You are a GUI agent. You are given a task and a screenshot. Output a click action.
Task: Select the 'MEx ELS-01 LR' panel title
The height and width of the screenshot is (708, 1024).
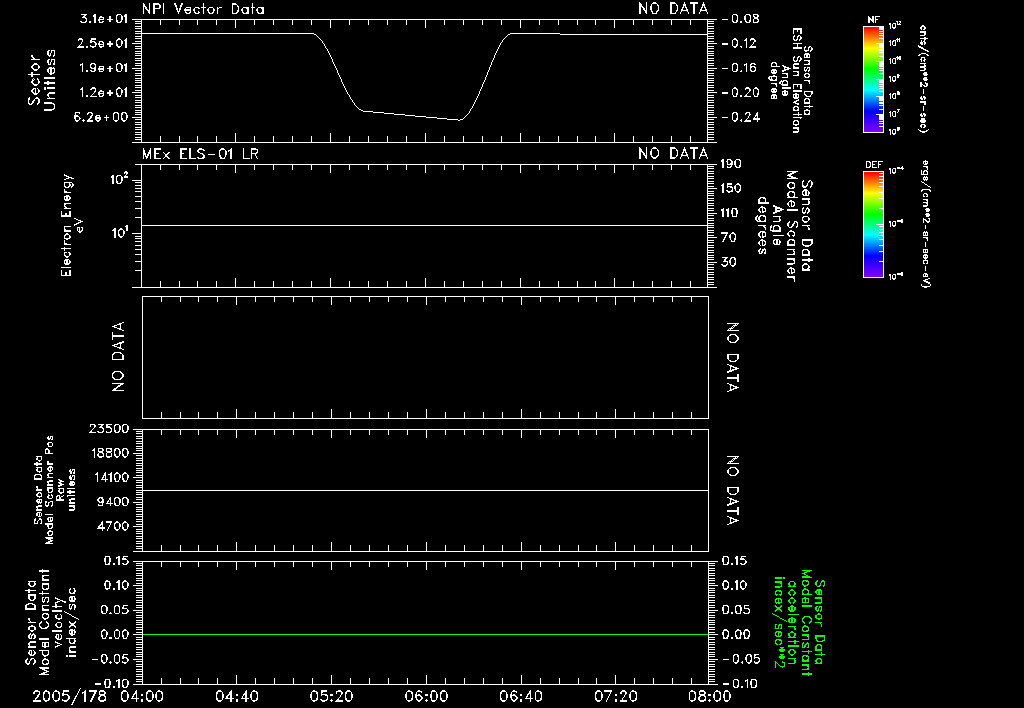click(x=200, y=153)
